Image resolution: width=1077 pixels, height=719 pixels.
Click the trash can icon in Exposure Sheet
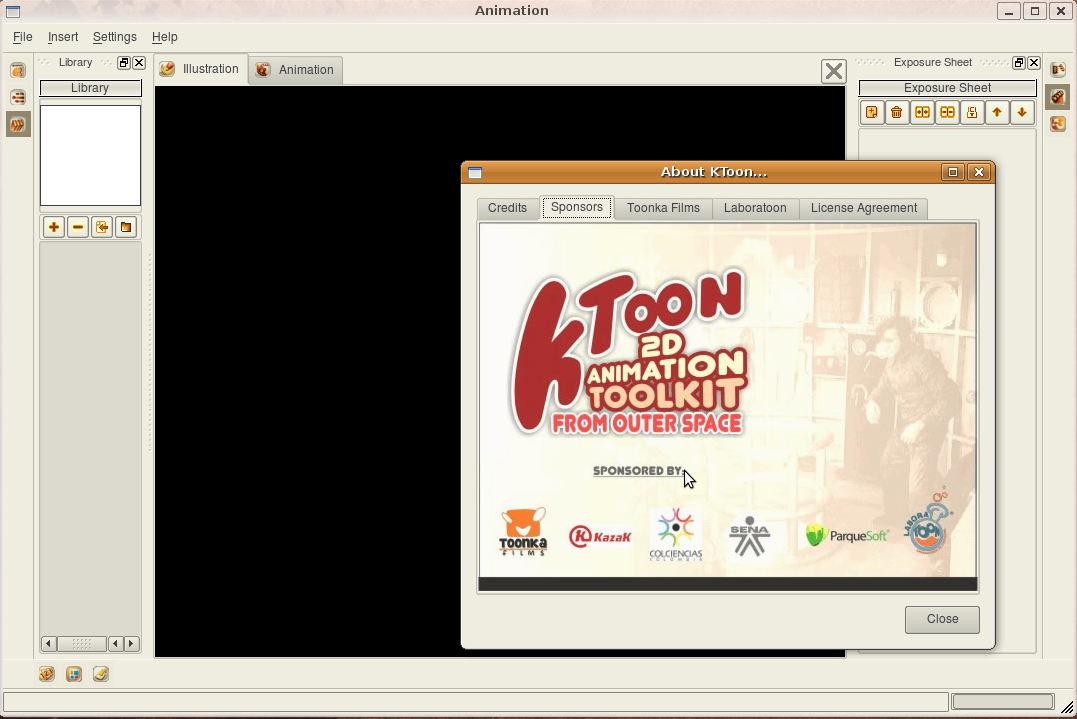pos(897,113)
